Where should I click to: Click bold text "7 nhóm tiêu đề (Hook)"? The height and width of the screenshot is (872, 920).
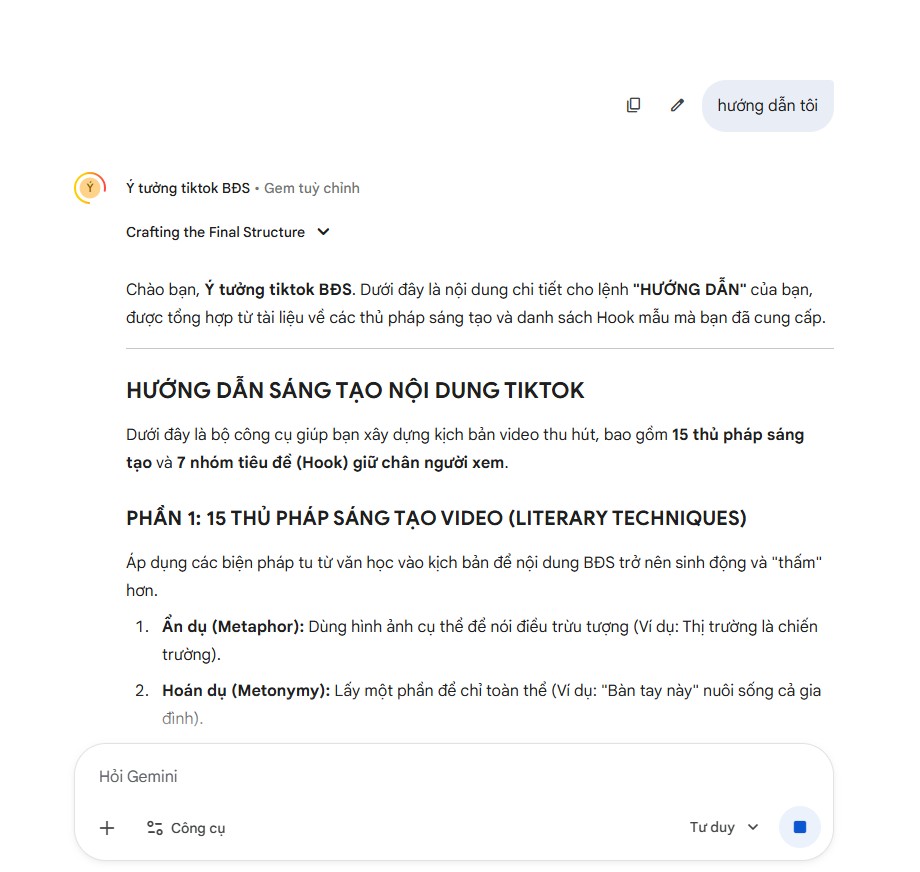click(x=262, y=463)
